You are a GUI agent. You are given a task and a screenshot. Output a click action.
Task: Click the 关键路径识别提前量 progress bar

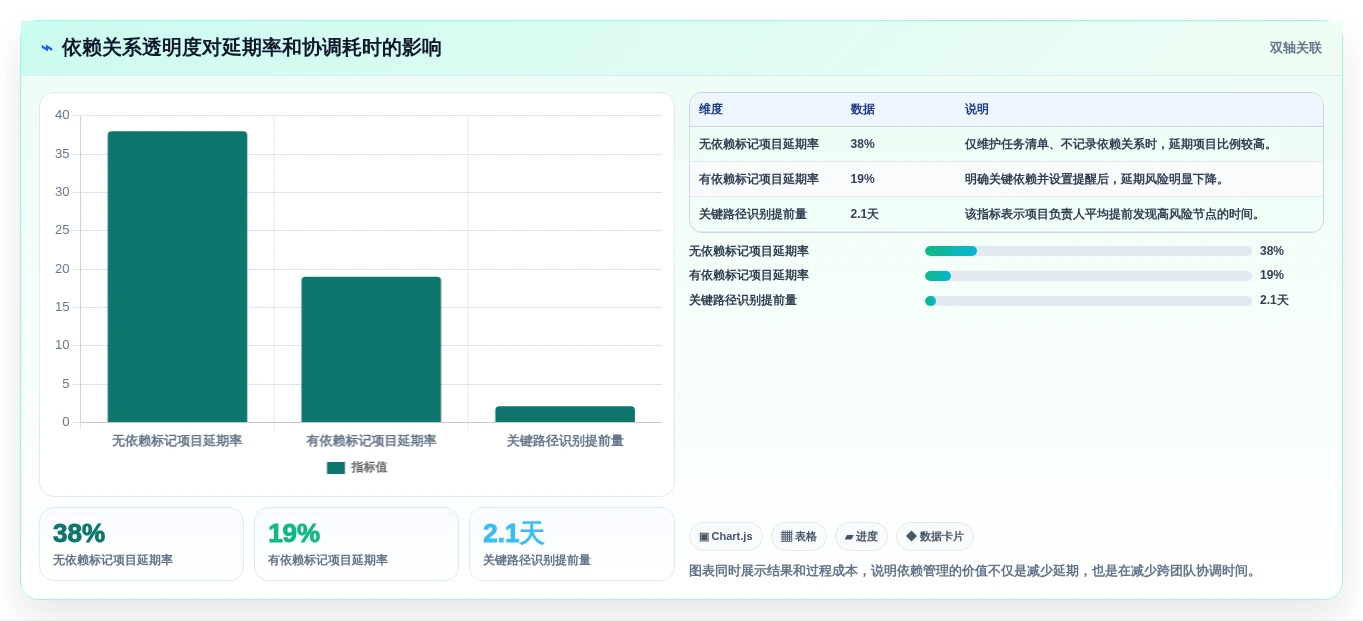(x=1088, y=300)
